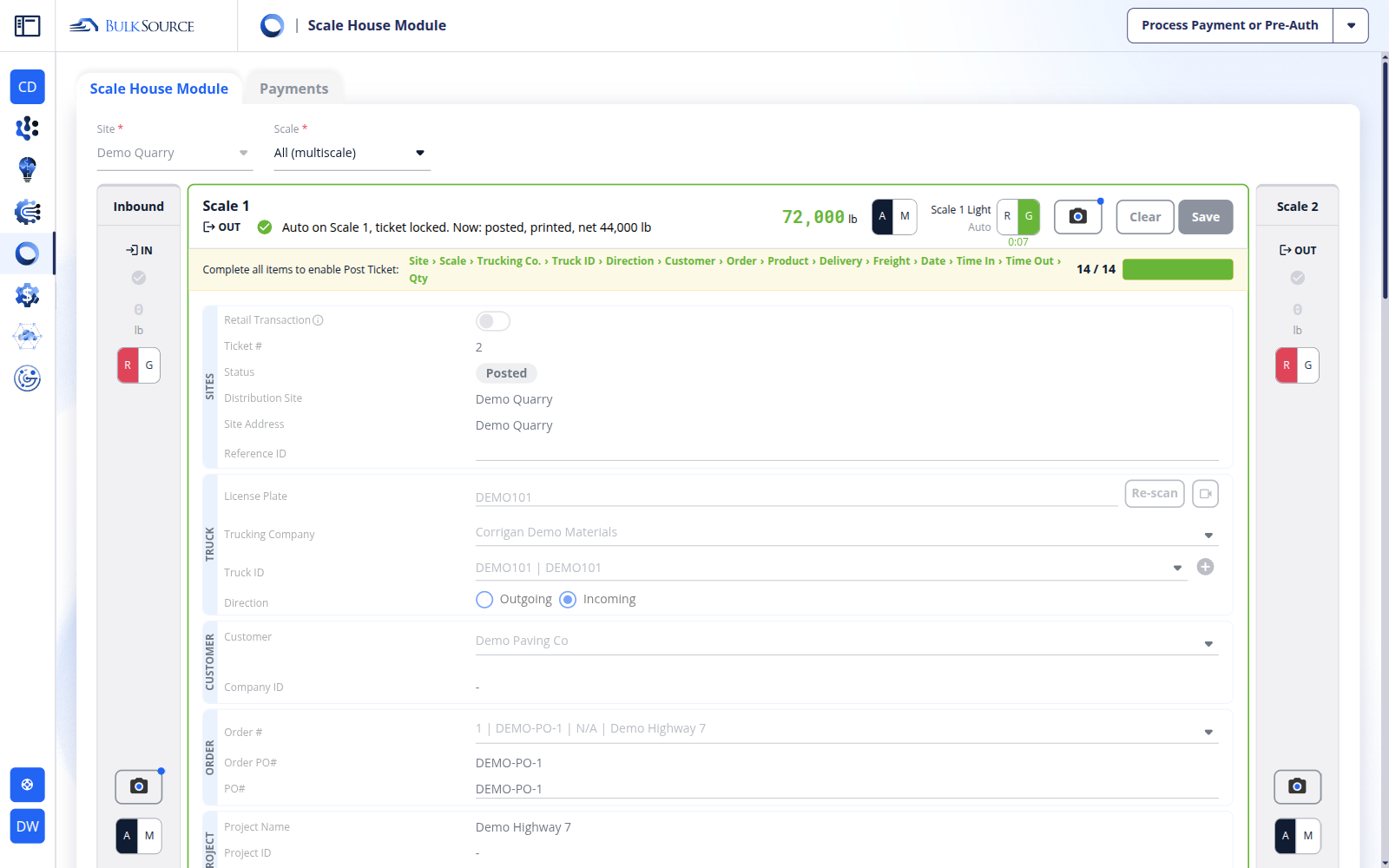This screenshot has height=868, width=1389.
Task: Open the Scale All (multiscale) dropdown
Action: 352,154
